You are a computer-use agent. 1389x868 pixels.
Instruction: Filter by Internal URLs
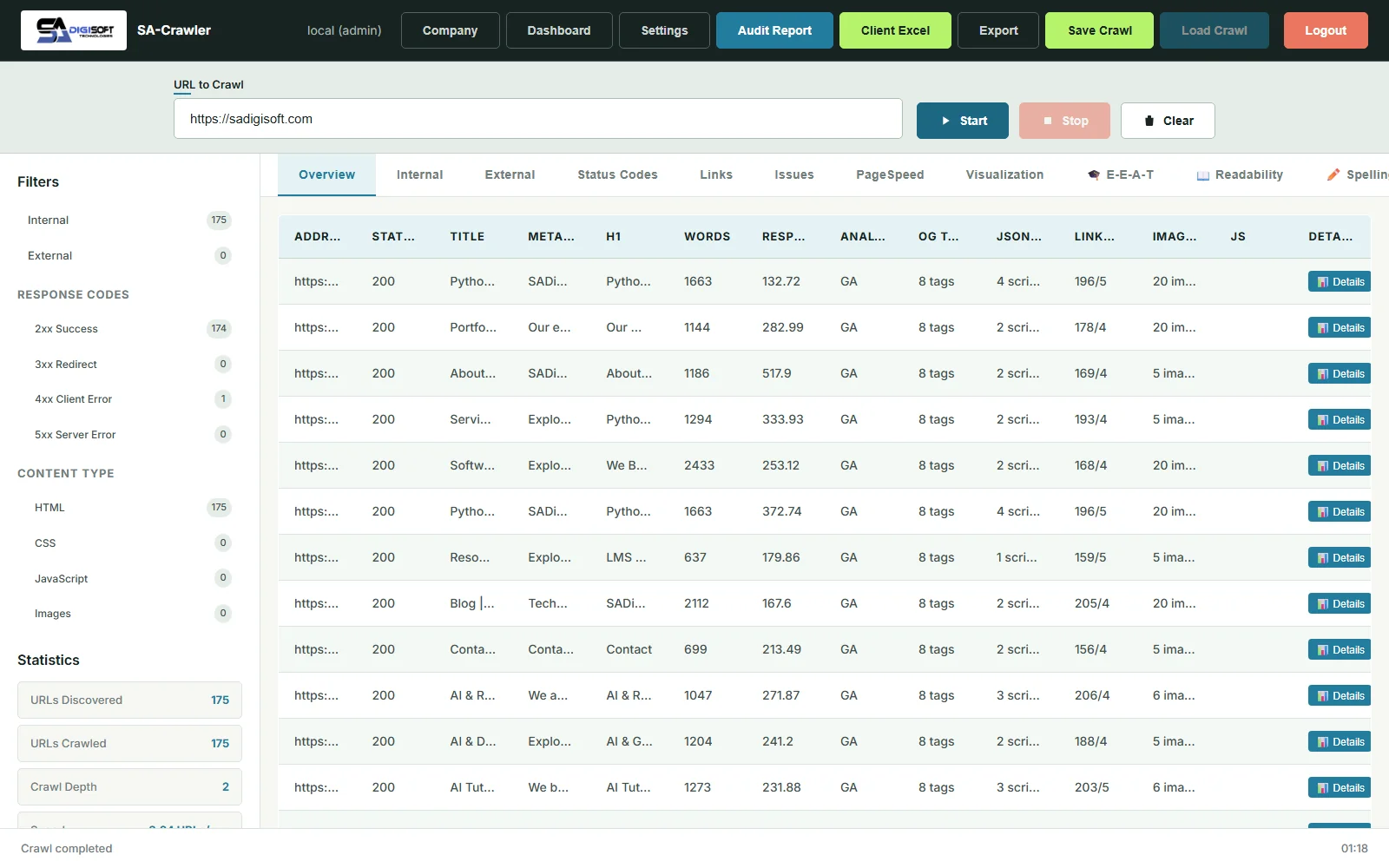pyautogui.click(x=129, y=220)
